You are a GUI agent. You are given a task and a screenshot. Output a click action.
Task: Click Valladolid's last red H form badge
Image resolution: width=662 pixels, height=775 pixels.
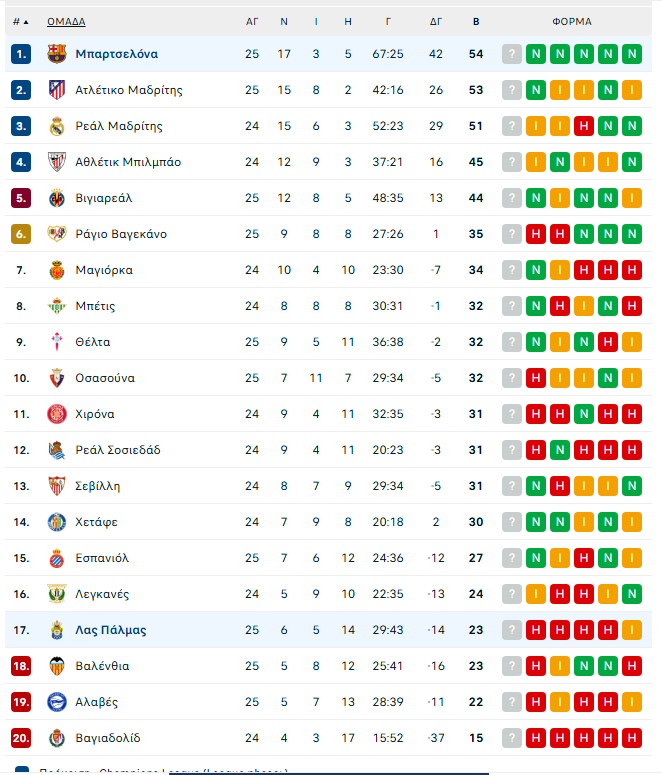pyautogui.click(x=632, y=738)
